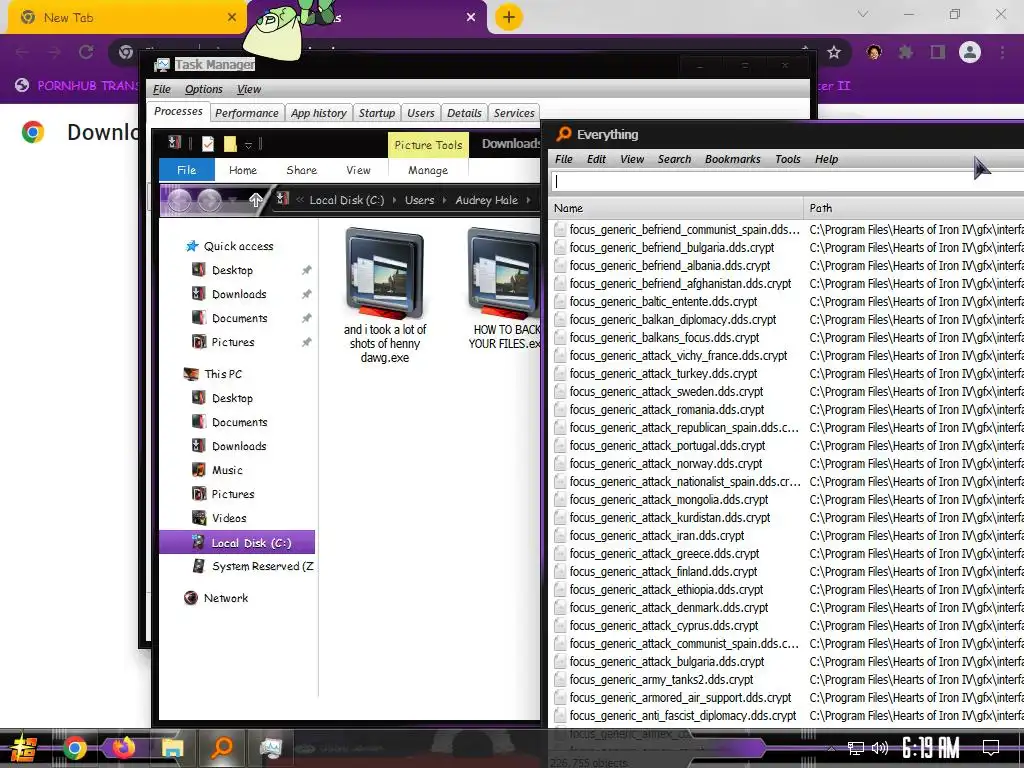
Task: Reload the page in Chrome
Action: tap(86, 52)
